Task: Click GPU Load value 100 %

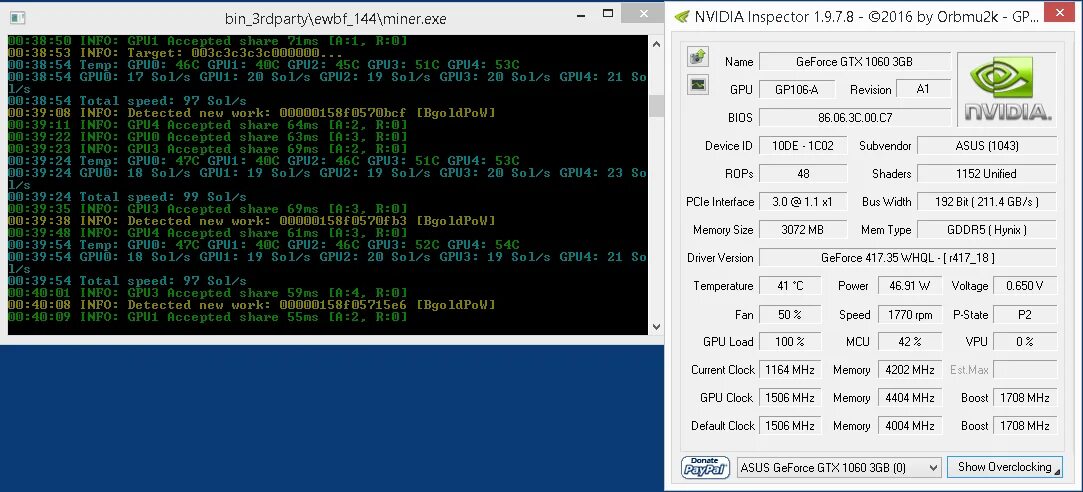Action: pos(790,341)
